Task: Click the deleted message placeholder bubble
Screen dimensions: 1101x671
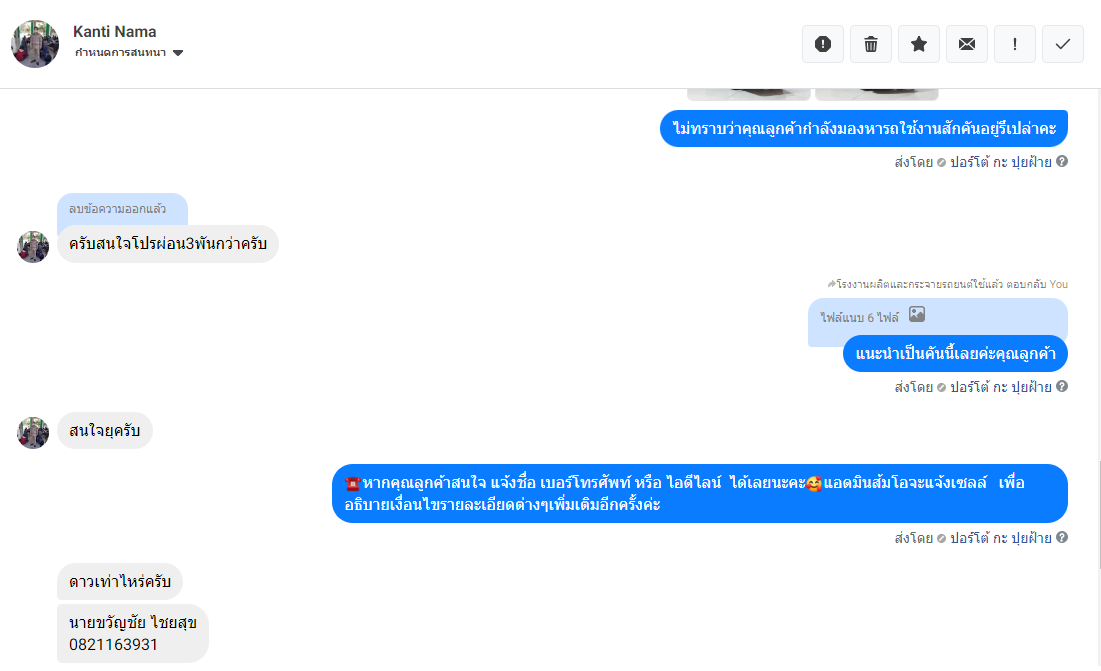Action: point(122,208)
